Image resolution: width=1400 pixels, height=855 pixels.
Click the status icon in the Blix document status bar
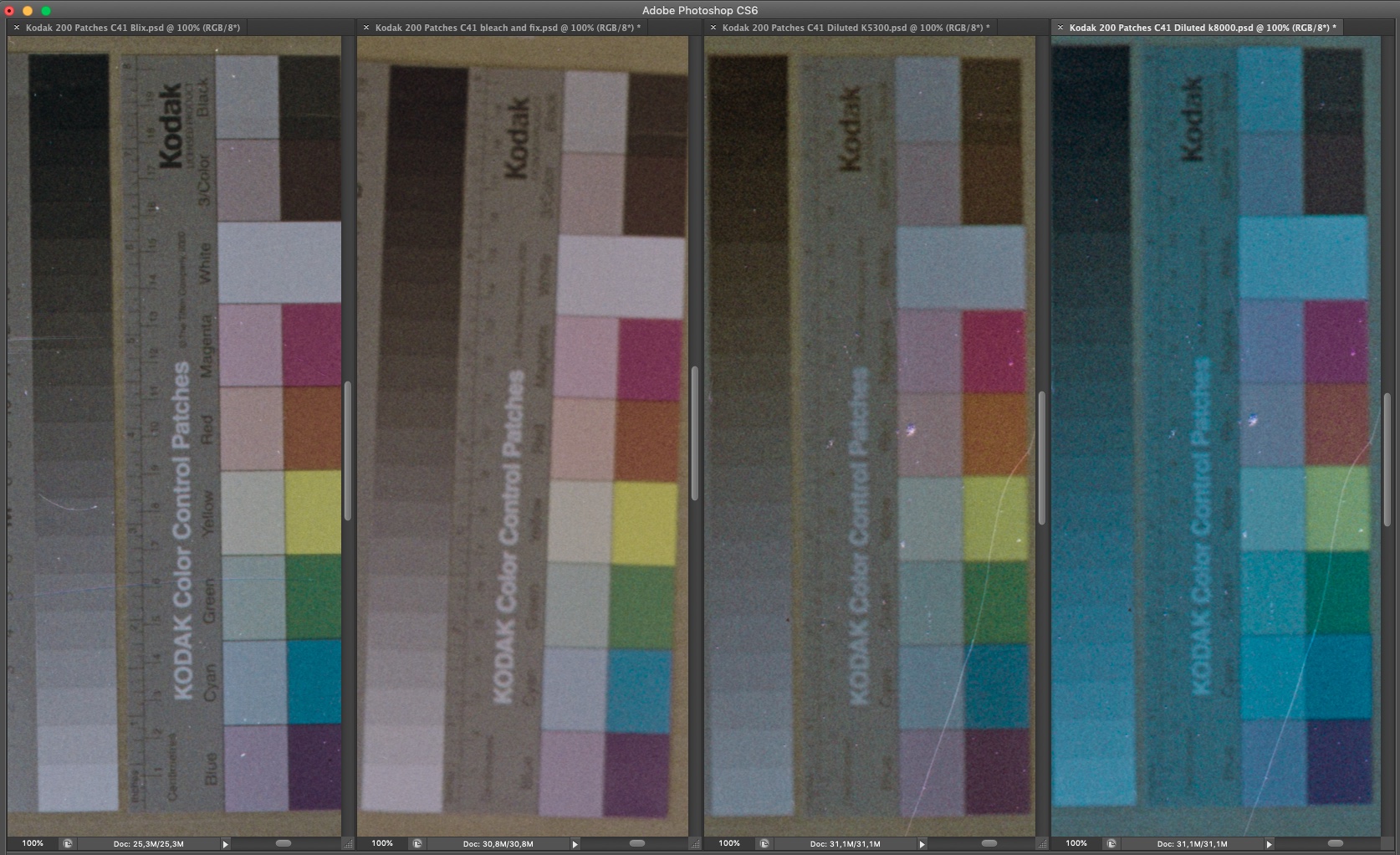point(68,844)
